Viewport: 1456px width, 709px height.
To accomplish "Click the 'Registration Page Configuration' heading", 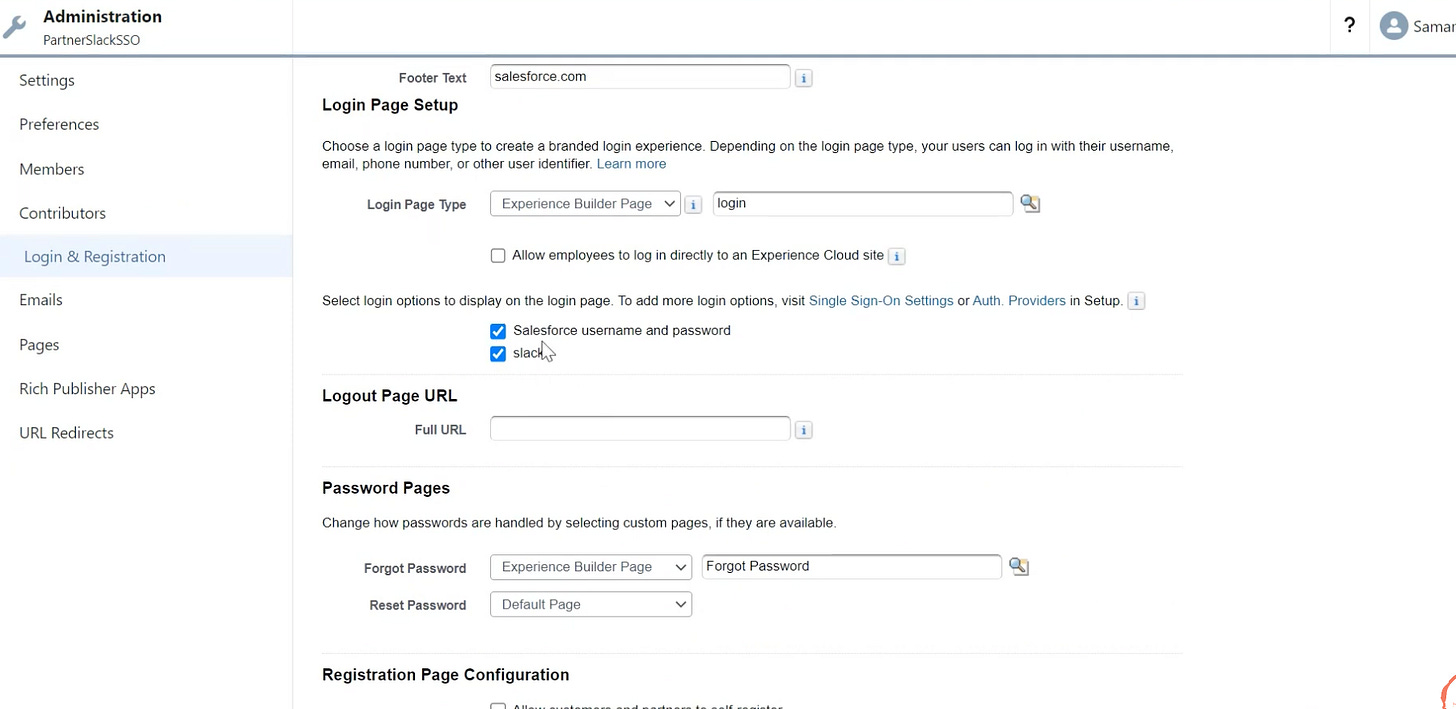I will point(446,675).
